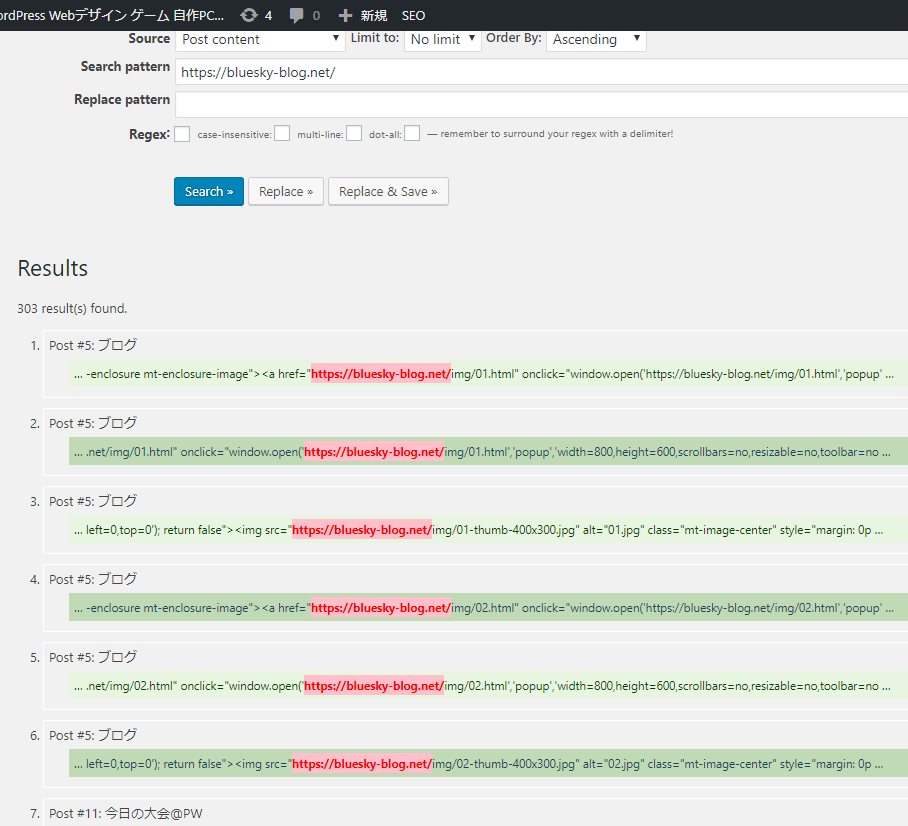The height and width of the screenshot is (826, 908).
Task: Click the '303 result(s) found.' text
Action: click(x=72, y=308)
